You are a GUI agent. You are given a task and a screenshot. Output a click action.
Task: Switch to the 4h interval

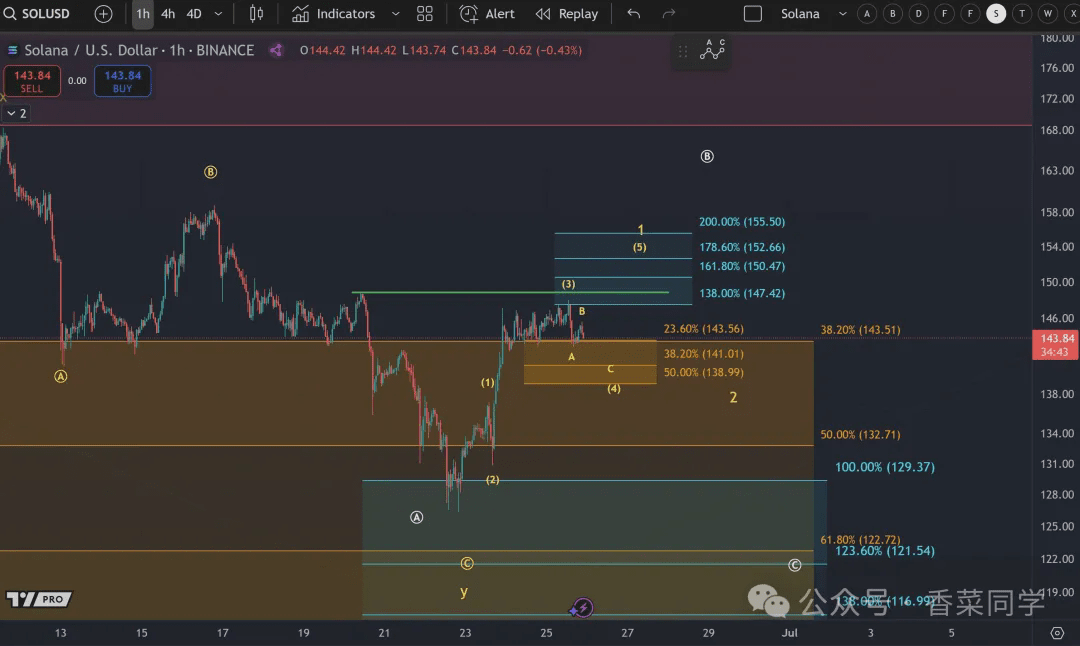pos(168,14)
